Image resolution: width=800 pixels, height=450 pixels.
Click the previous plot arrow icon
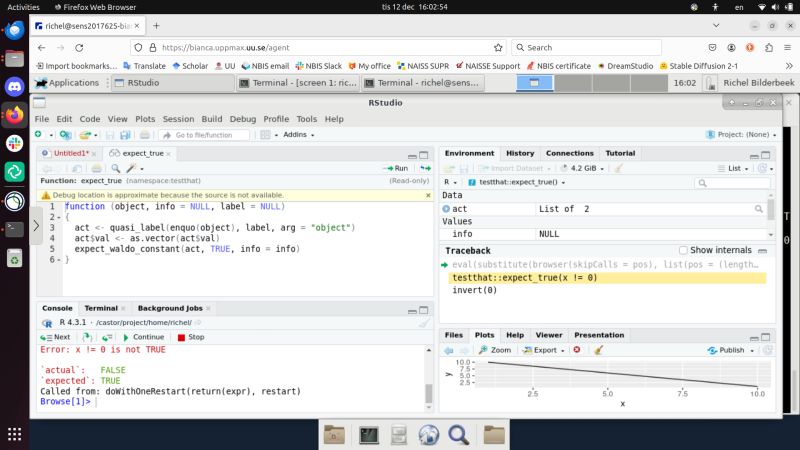click(449, 350)
